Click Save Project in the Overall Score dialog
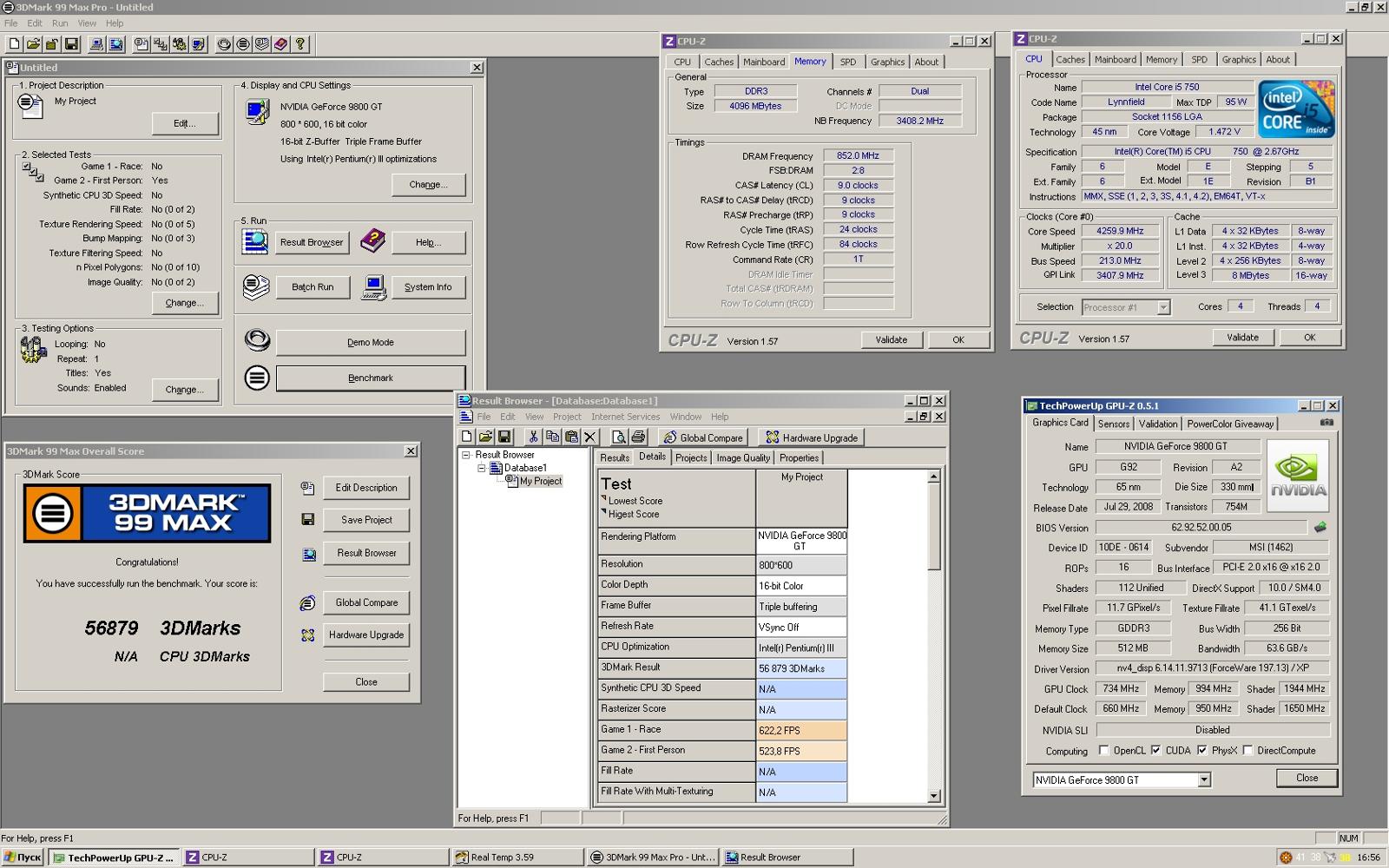This screenshot has height=868, width=1389. pyautogui.click(x=366, y=519)
